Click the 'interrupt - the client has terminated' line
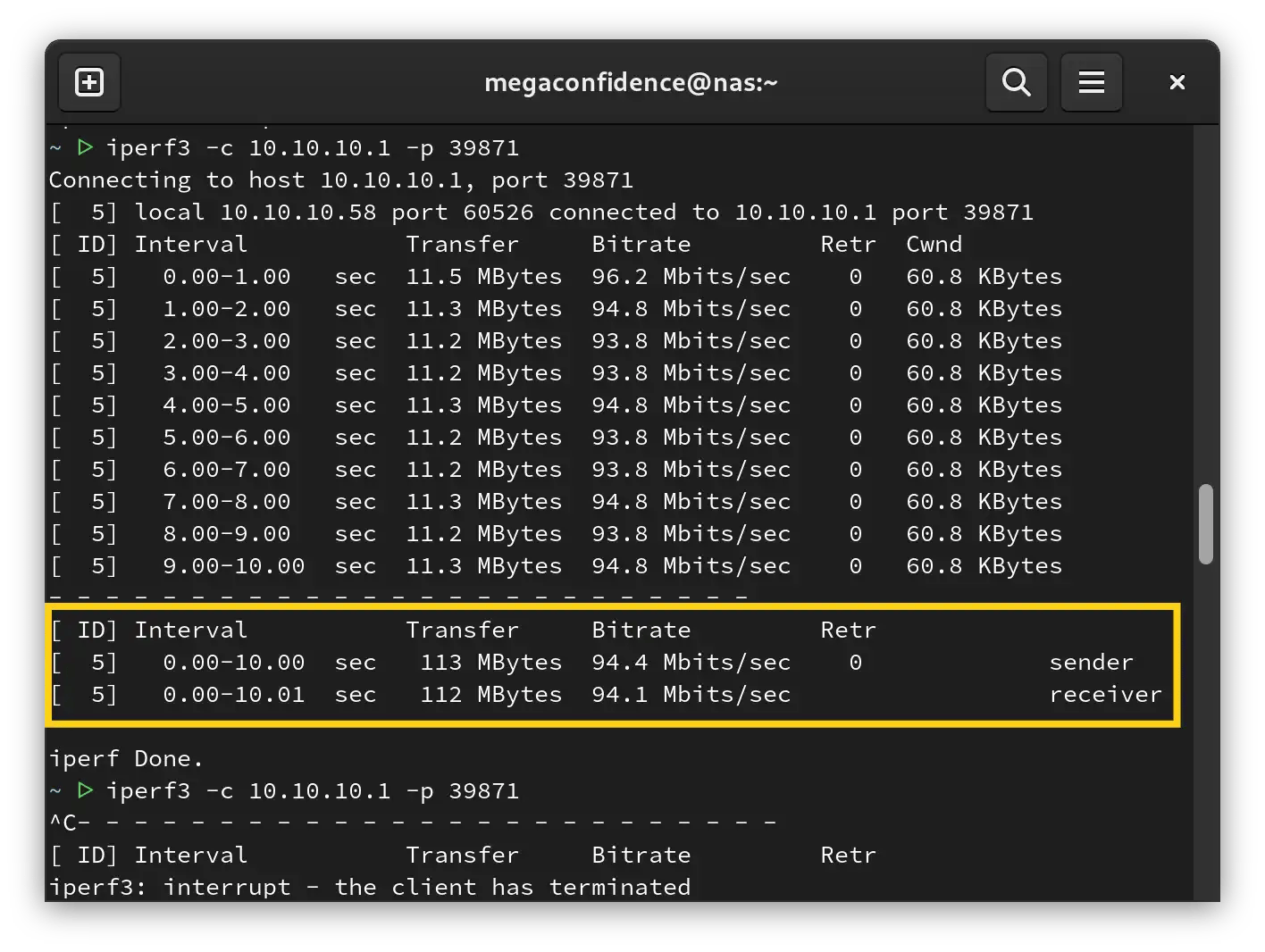Screen dimensions: 1265x952 (x=370, y=887)
